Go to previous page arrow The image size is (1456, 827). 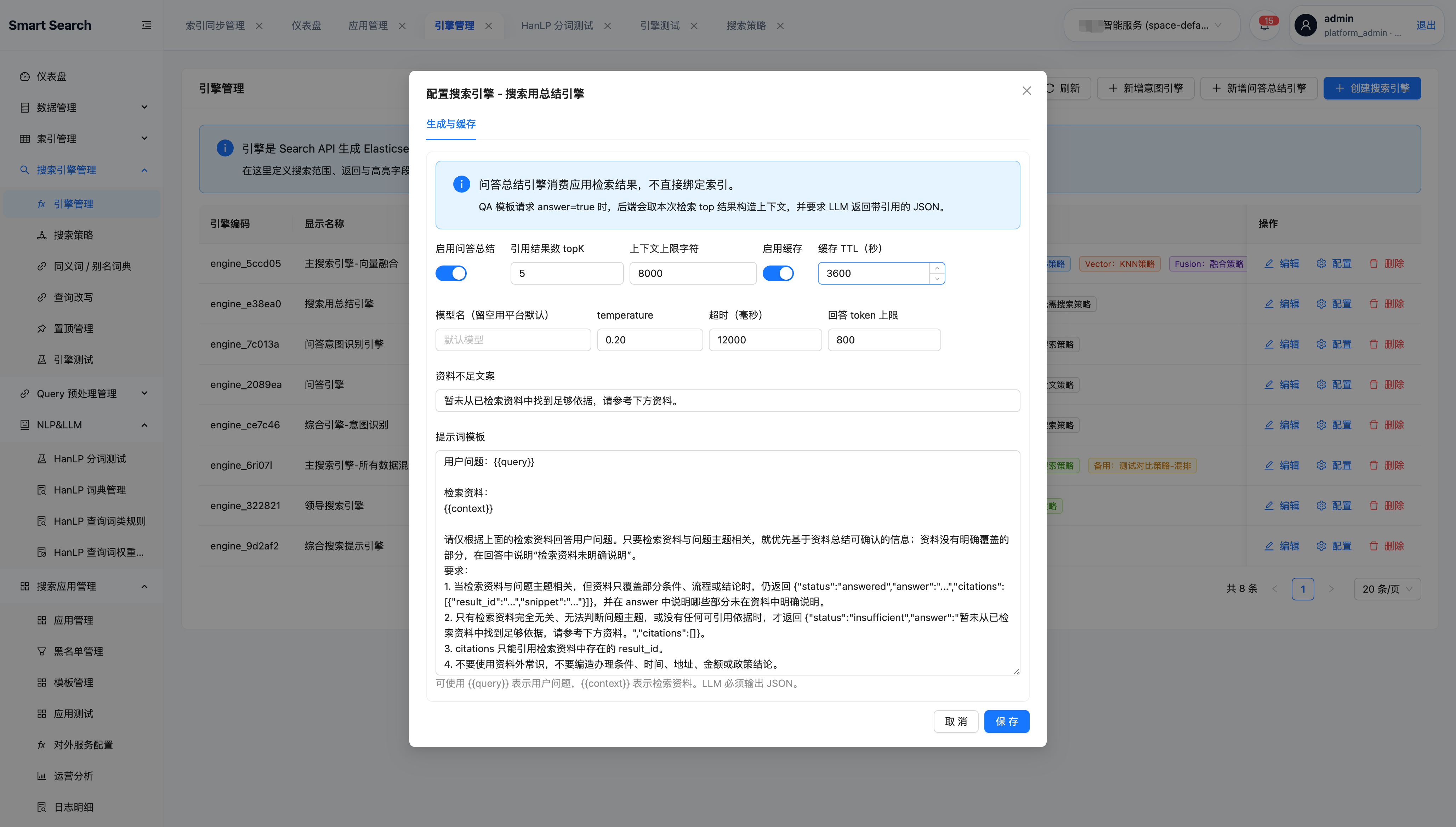pyautogui.click(x=1274, y=589)
